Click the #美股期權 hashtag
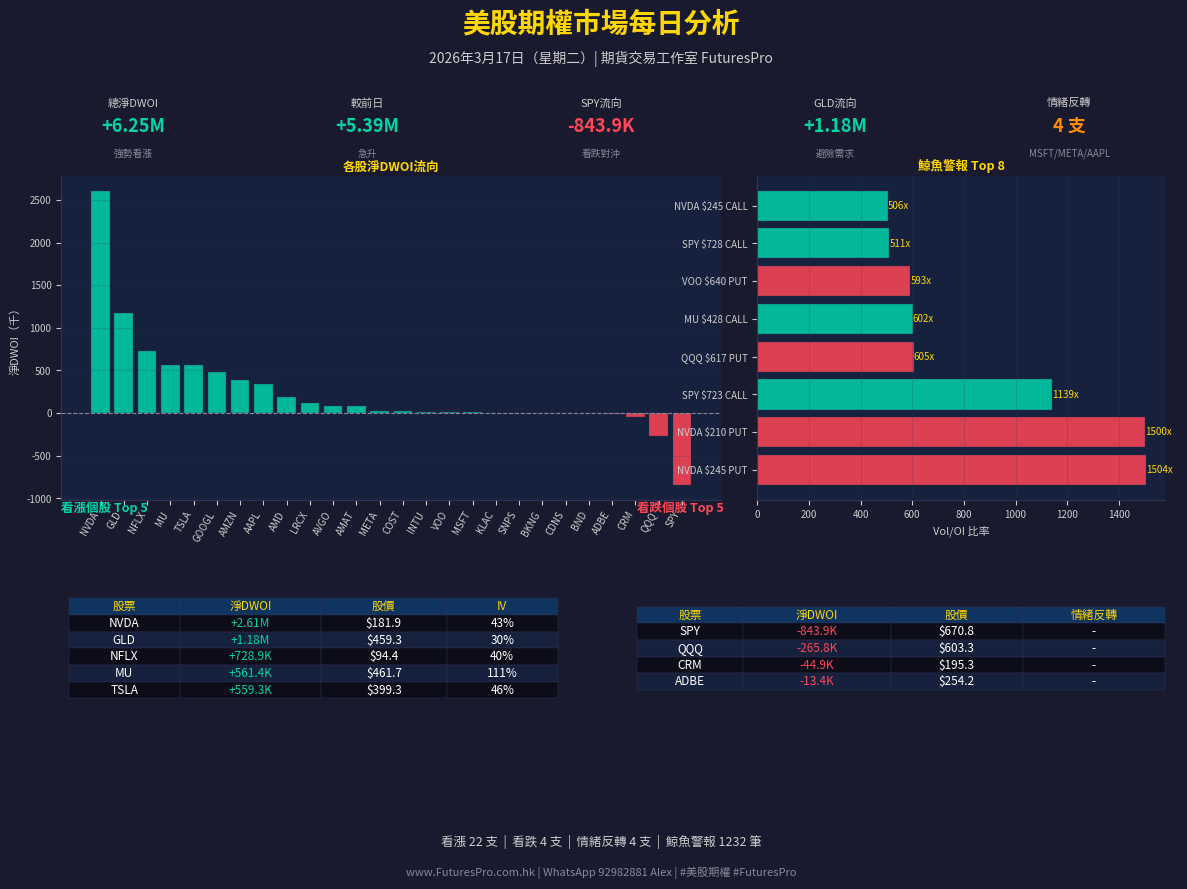Screen dimensions: 1187x889 (702, 872)
